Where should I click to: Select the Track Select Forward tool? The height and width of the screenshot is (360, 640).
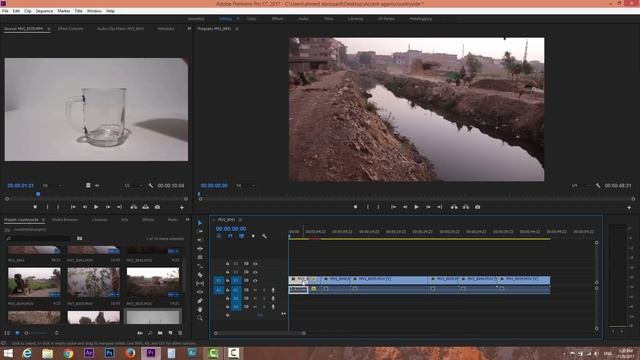[200, 231]
